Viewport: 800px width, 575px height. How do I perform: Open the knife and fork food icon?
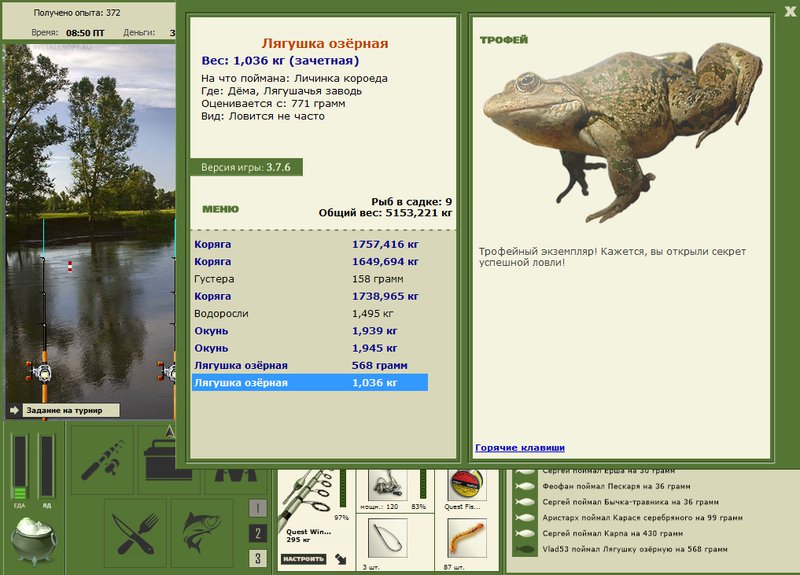pyautogui.click(x=135, y=533)
